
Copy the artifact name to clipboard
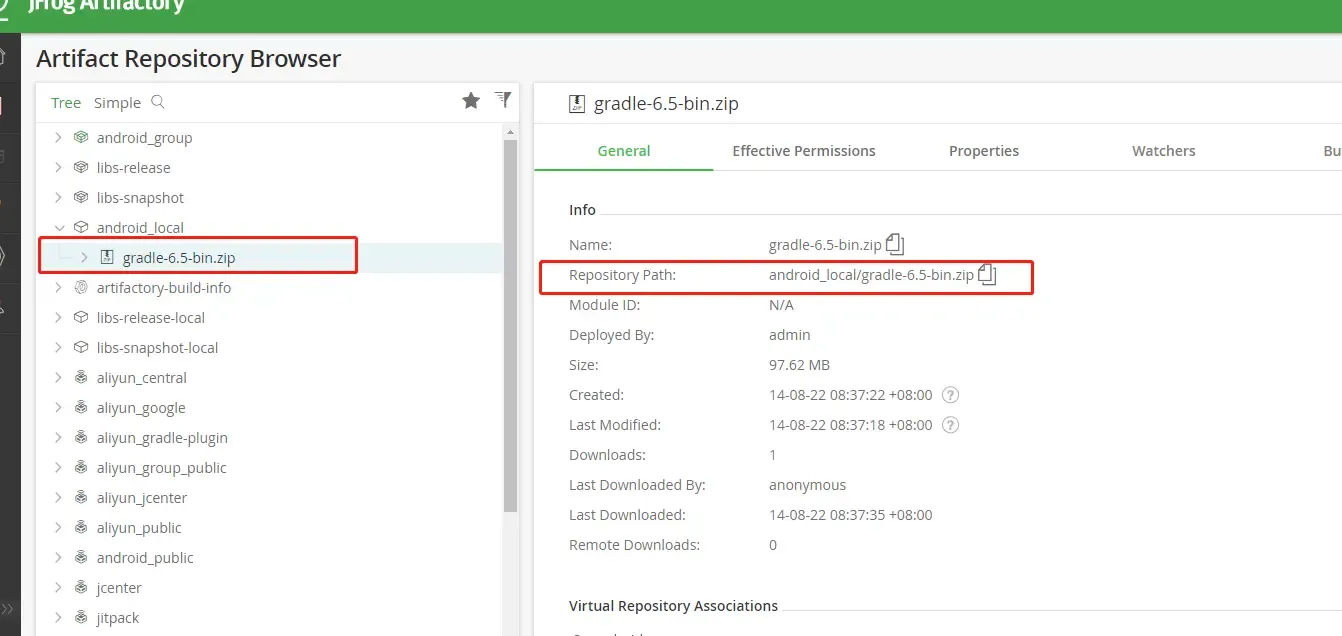[x=895, y=244]
